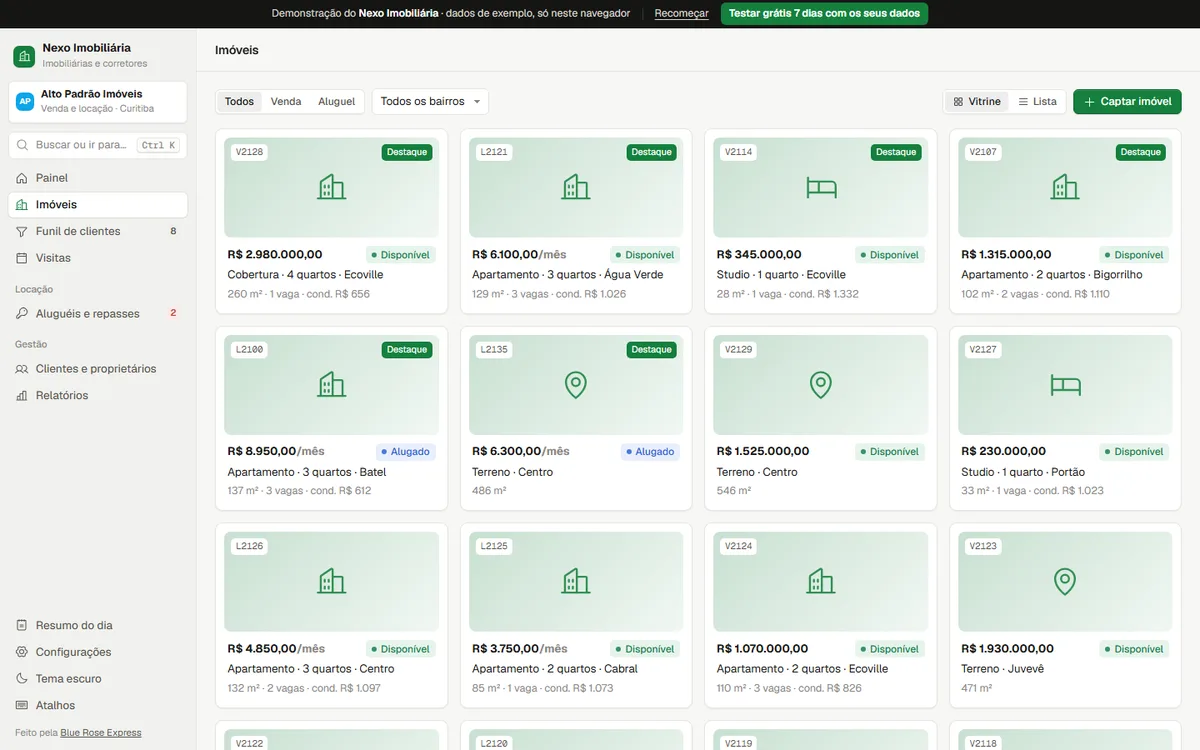Select the Todos filter tab
Viewport: 1200px width, 750px height.
(x=239, y=102)
